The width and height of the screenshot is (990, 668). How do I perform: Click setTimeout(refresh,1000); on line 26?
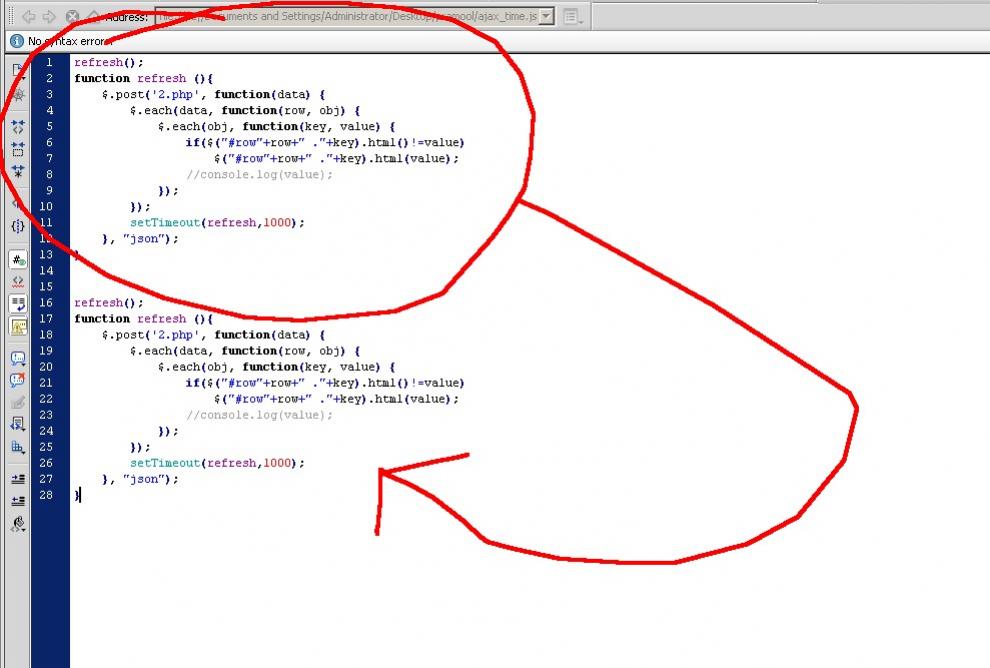(x=217, y=463)
